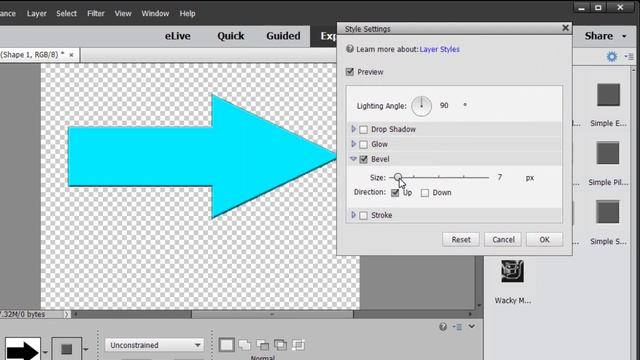
Task: Click the Reset button
Action: 461,240
